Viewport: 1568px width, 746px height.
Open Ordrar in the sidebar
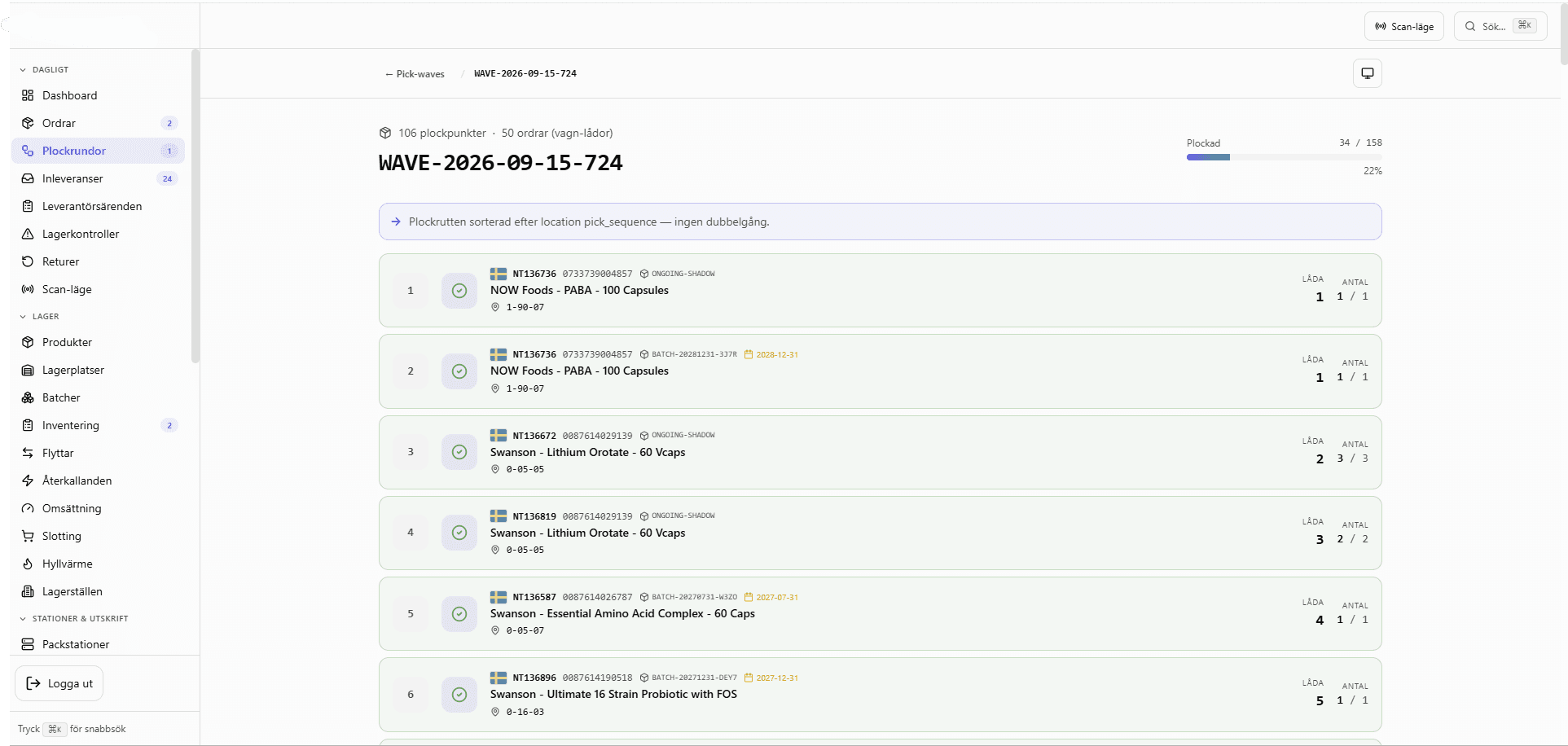coord(98,123)
